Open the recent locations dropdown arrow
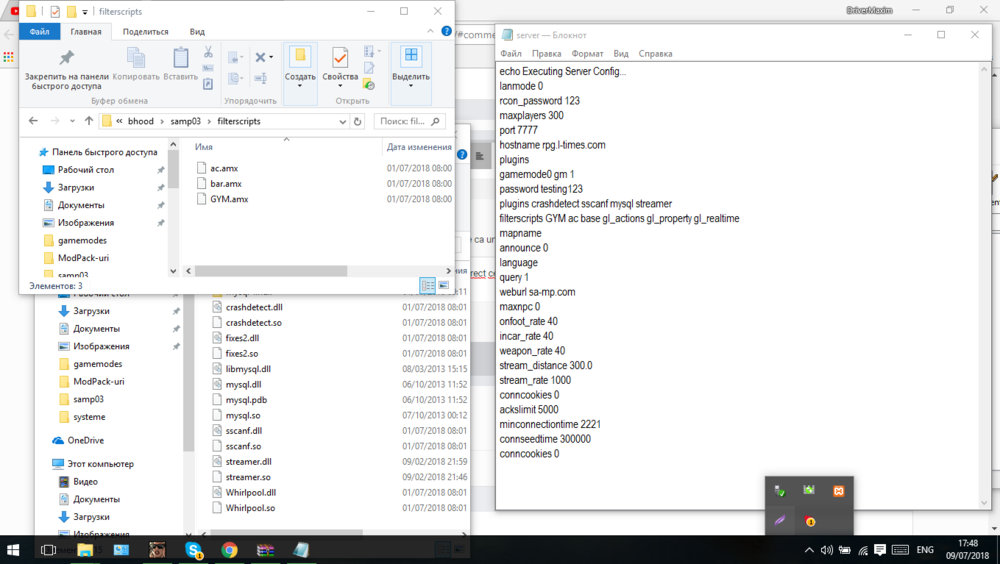 click(72, 121)
